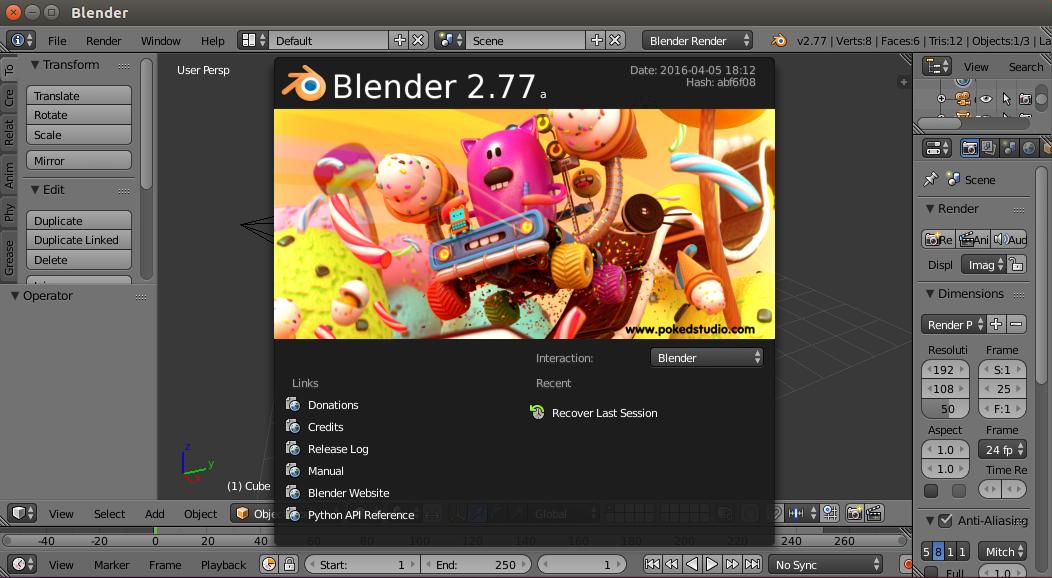Screen dimensions: 1052x578
Task: Open the screen layout browse icon
Action: (x=254, y=40)
